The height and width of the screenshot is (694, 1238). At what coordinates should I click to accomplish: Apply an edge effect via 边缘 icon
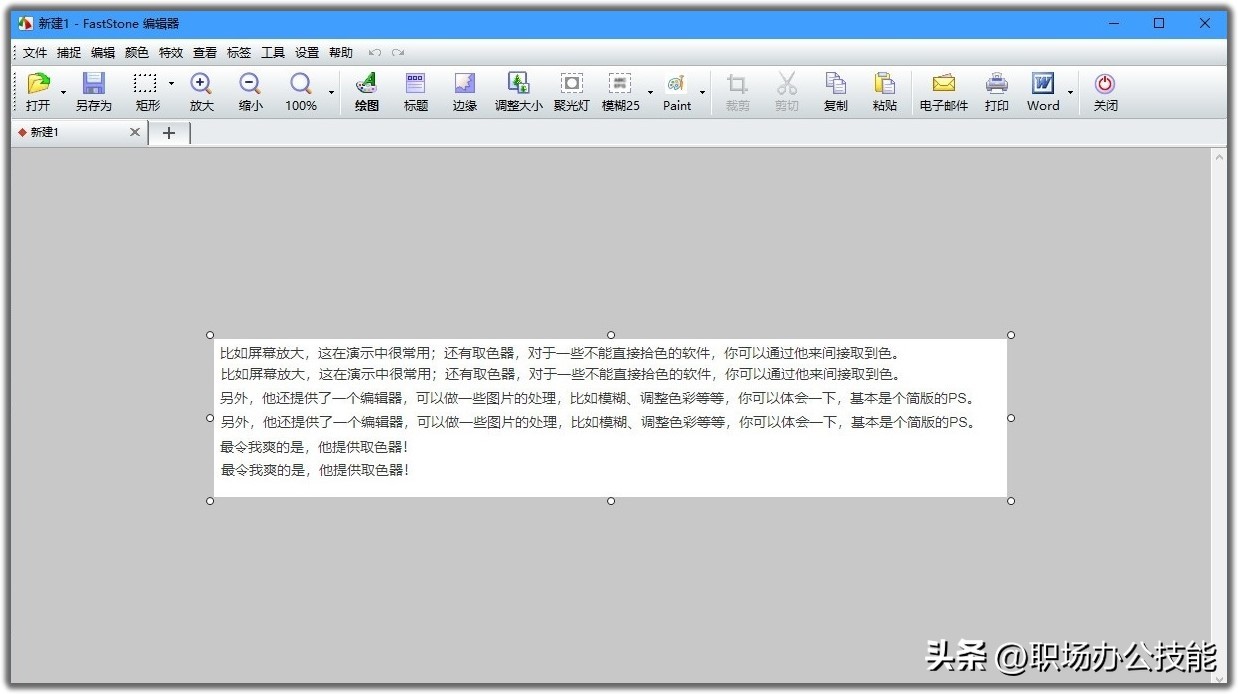coord(464,90)
